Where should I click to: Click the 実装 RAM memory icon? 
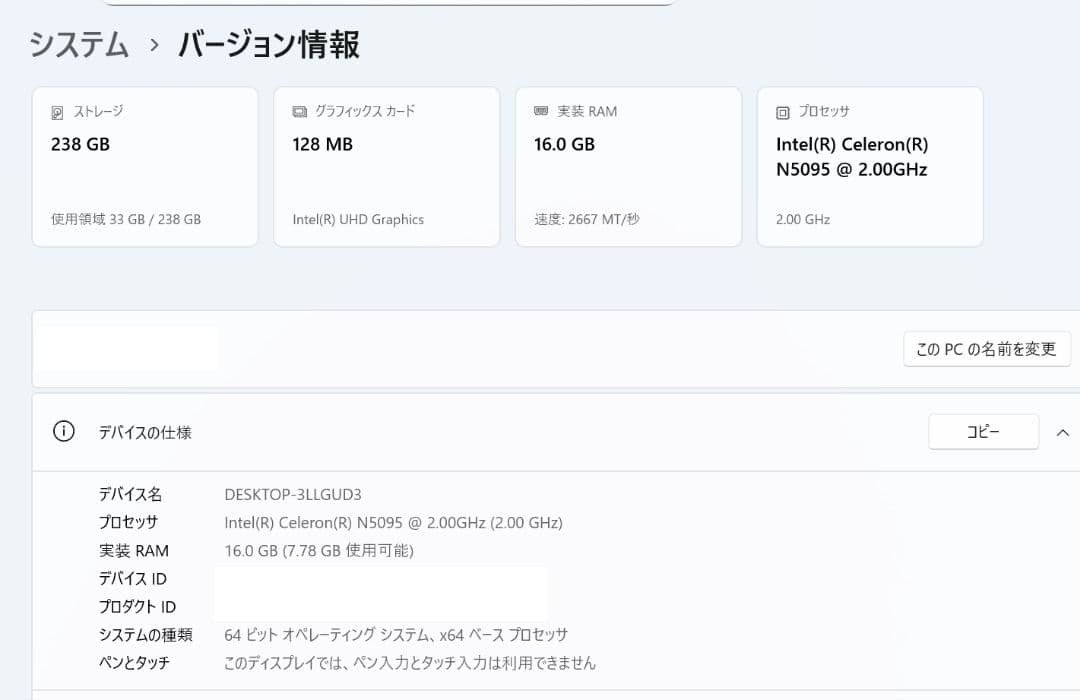[x=540, y=111]
